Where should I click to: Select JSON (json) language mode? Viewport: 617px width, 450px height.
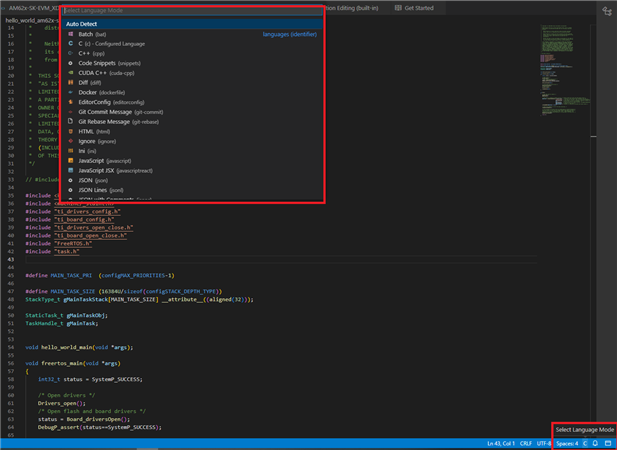[192, 181]
